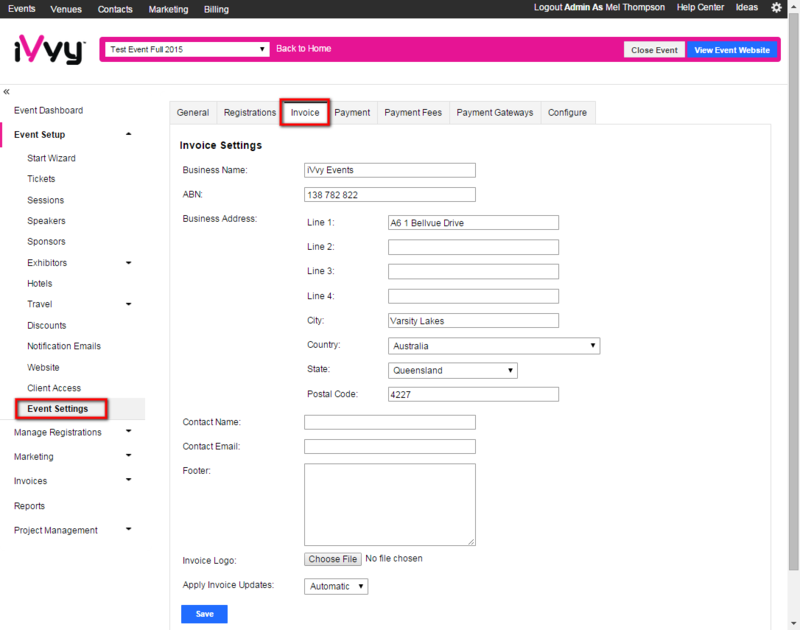Open the Apply Invoice Updates dropdown

336,586
